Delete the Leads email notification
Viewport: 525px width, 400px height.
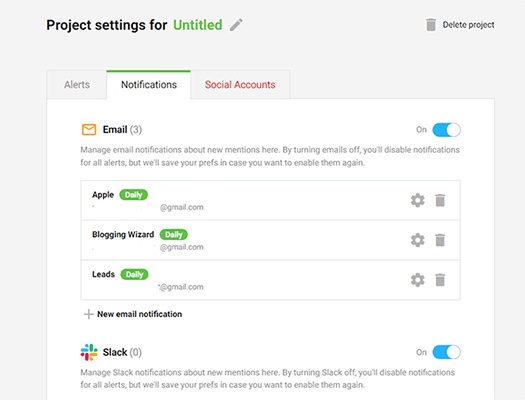(440, 280)
